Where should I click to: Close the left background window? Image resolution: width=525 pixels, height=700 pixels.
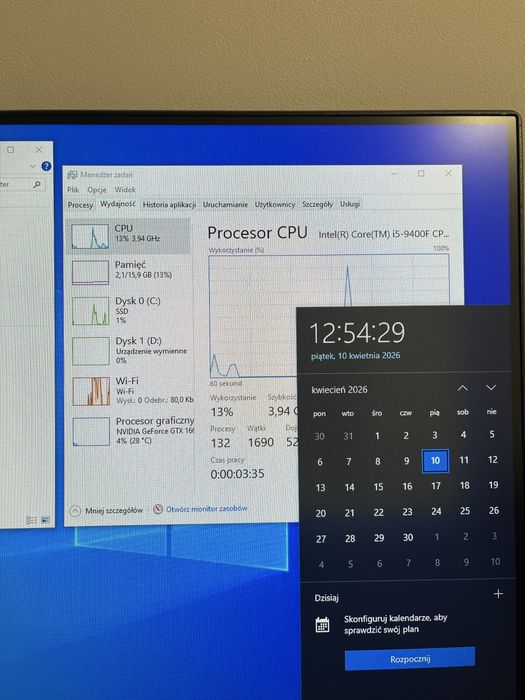tap(39, 150)
